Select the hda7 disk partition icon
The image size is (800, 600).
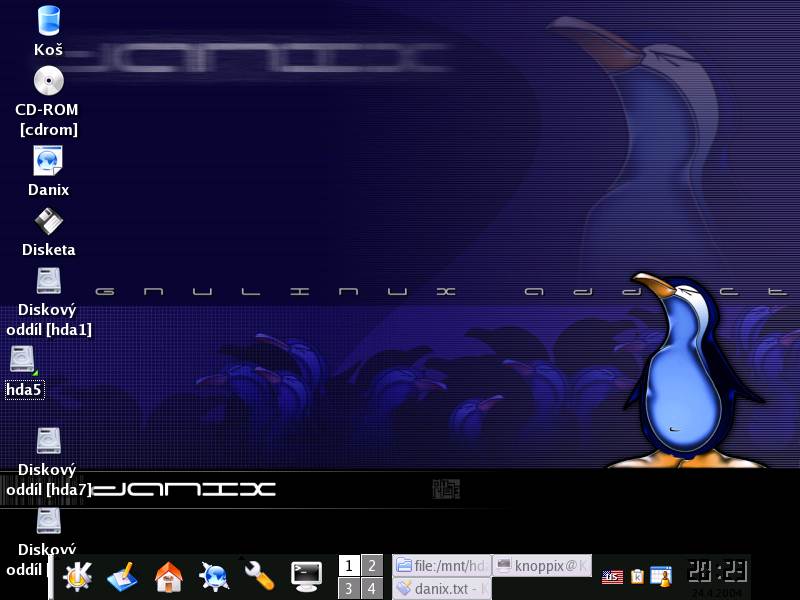point(49,441)
